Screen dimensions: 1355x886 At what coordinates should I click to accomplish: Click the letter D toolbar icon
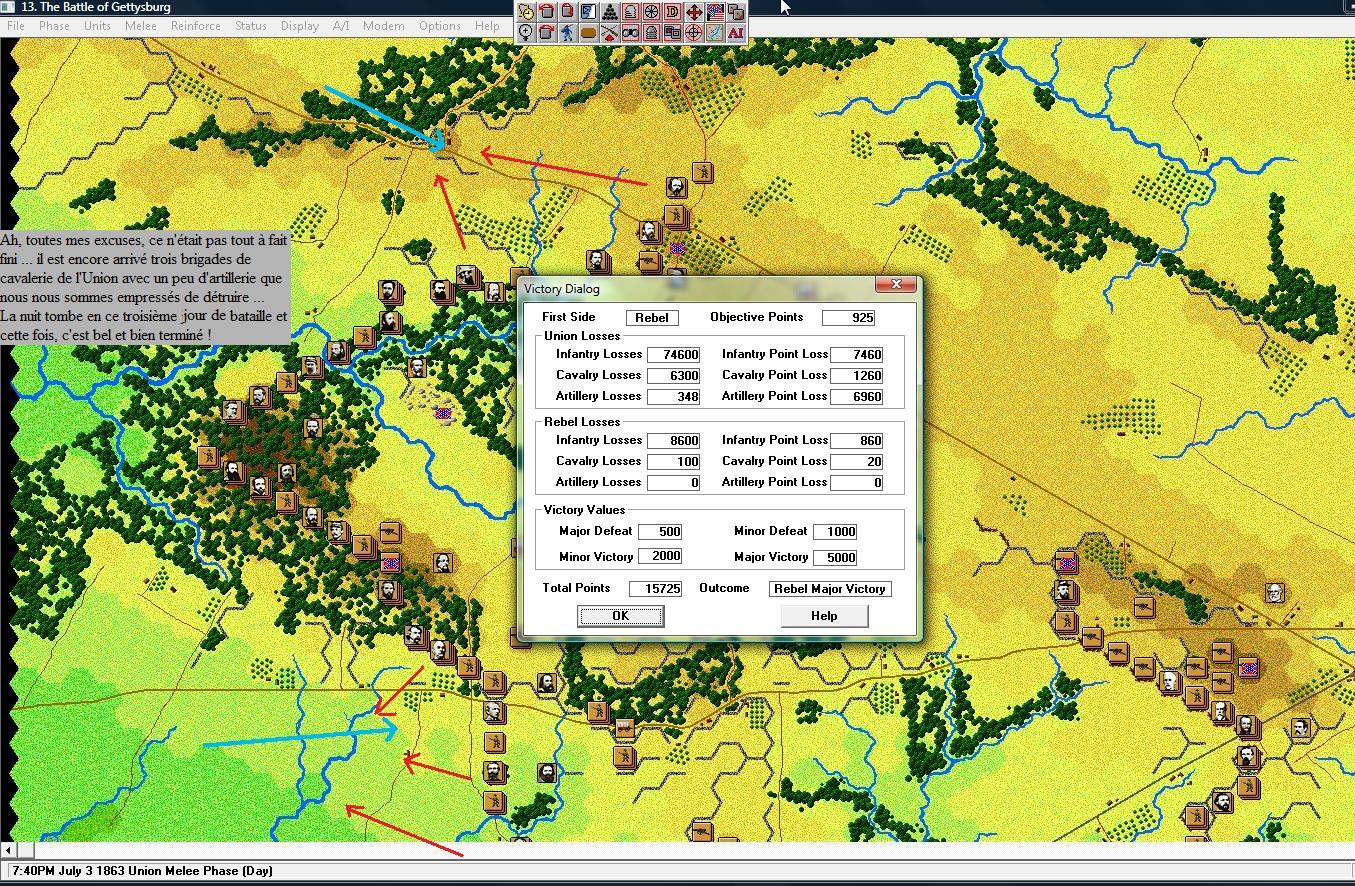[672, 12]
